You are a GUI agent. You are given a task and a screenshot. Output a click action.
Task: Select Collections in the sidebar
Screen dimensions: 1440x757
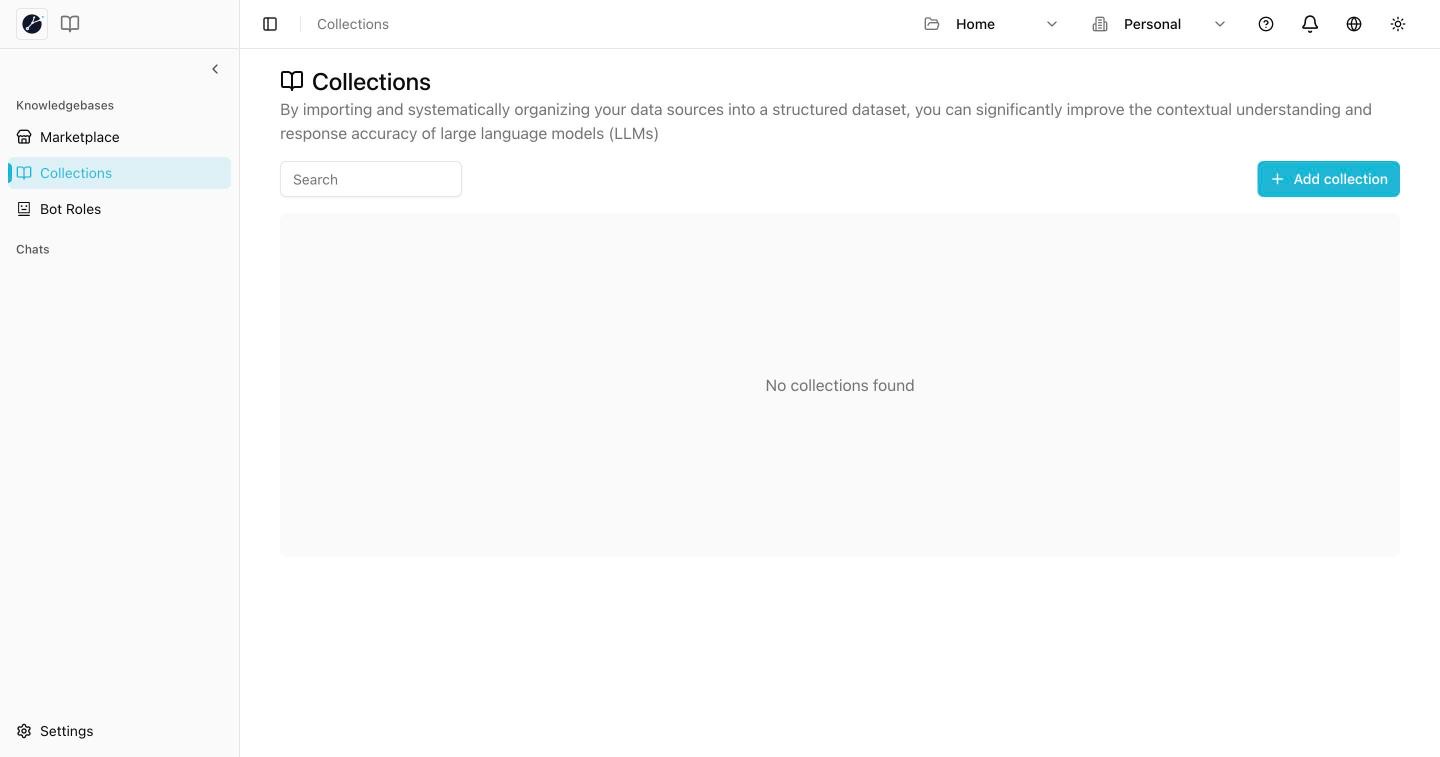[x=119, y=173]
